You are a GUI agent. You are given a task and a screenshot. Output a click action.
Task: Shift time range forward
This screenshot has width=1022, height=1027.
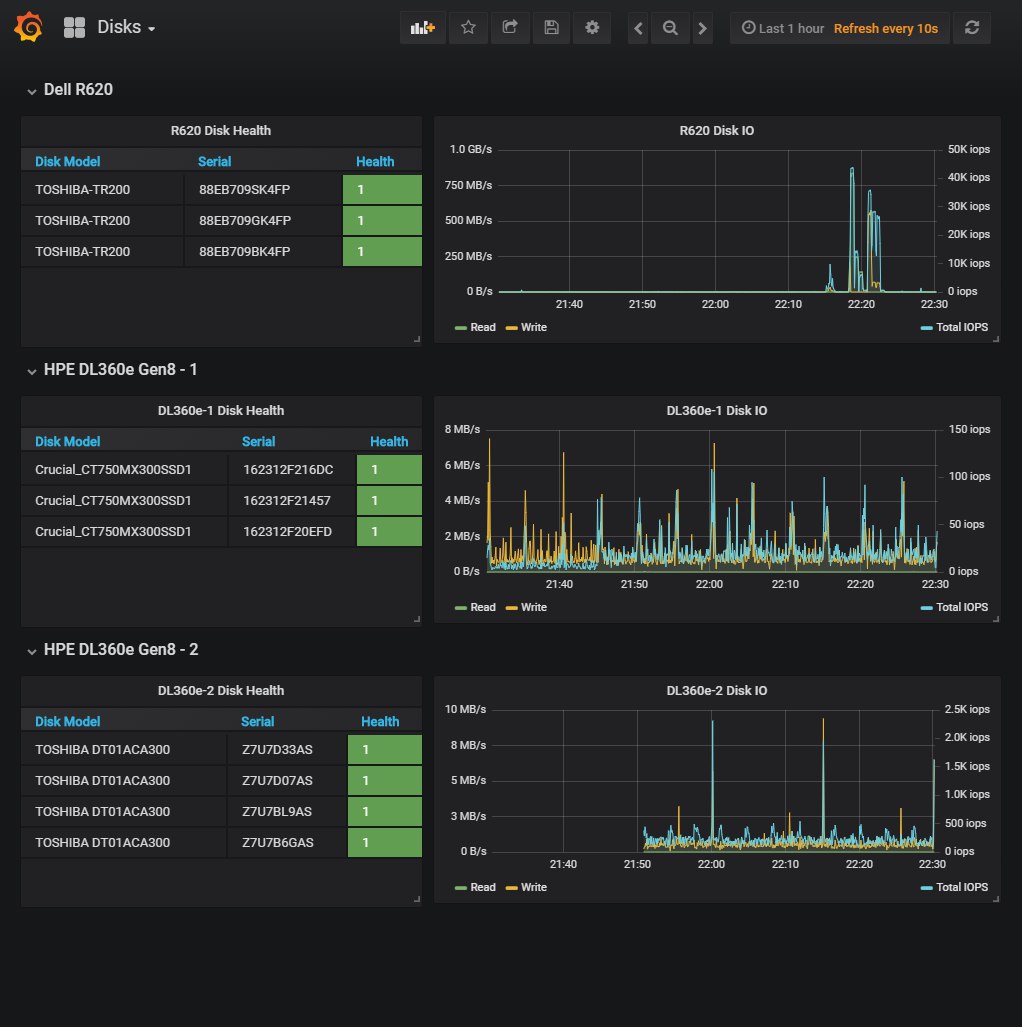tap(702, 28)
